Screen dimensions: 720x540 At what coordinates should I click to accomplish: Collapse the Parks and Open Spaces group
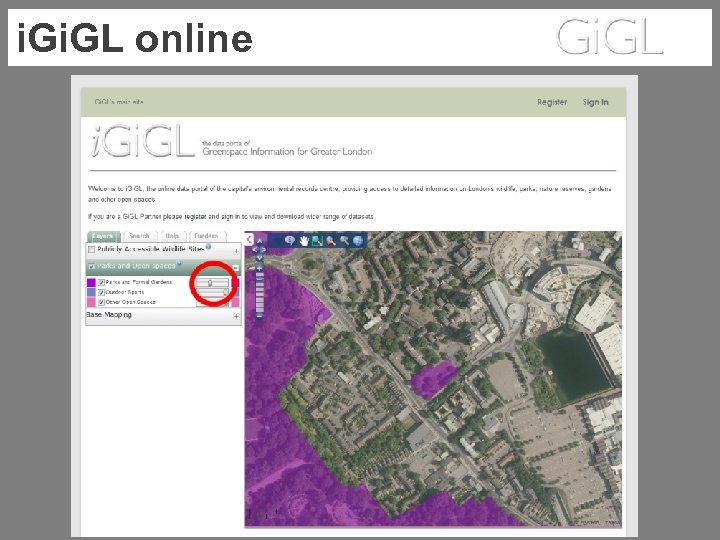236,268
